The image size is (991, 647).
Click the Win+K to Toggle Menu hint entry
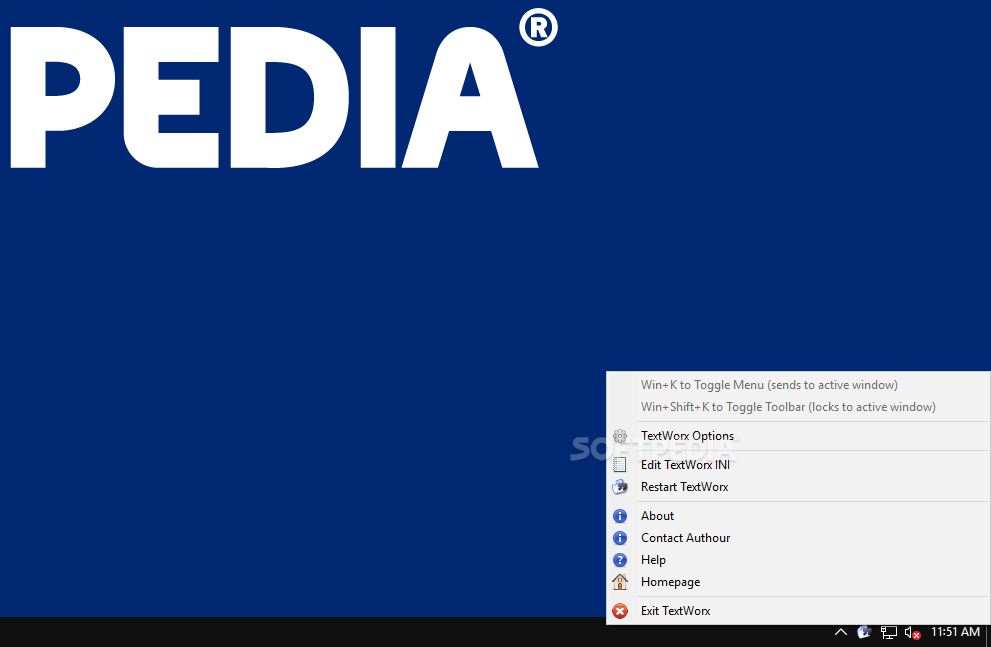[x=798, y=385]
